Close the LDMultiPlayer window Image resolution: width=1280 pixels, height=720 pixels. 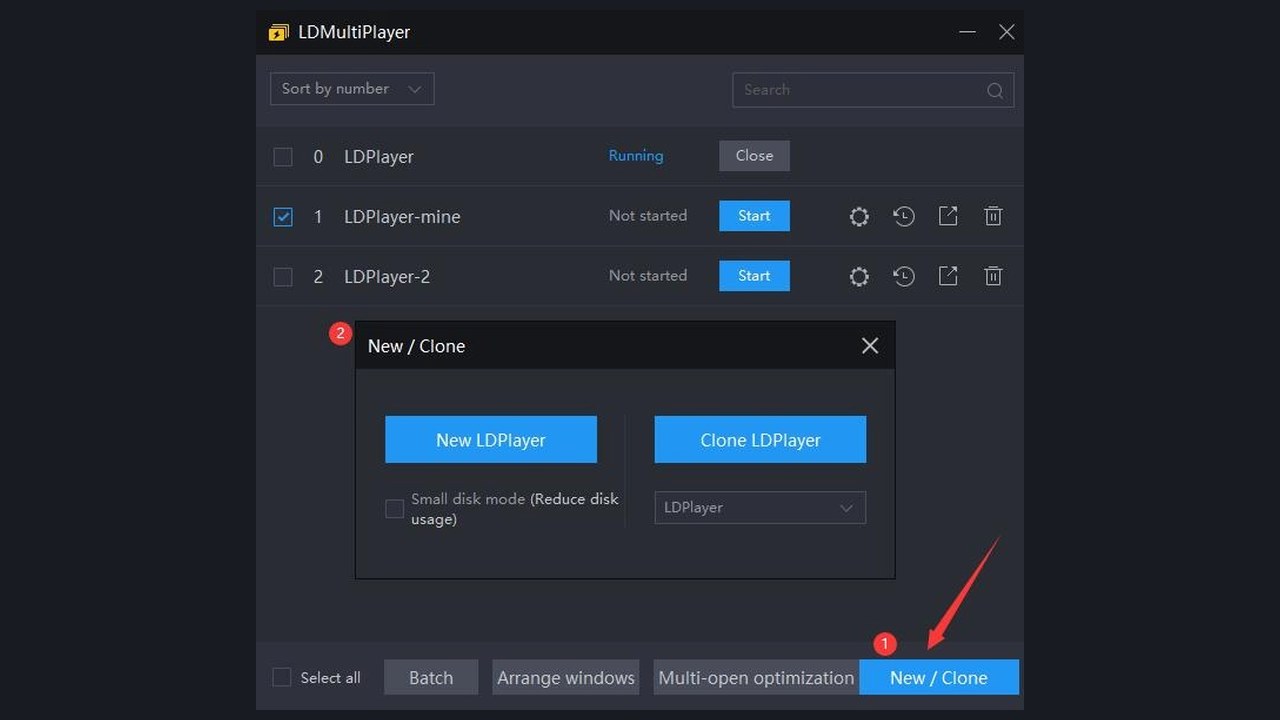coord(1007,32)
